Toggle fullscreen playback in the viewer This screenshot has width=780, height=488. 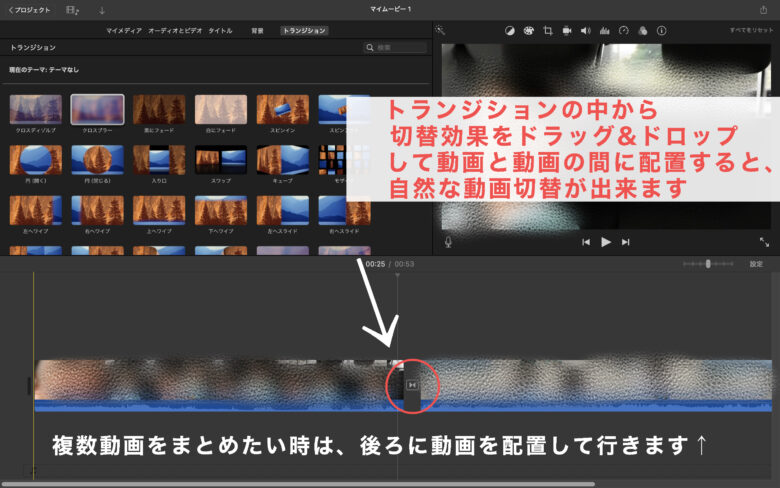click(764, 242)
